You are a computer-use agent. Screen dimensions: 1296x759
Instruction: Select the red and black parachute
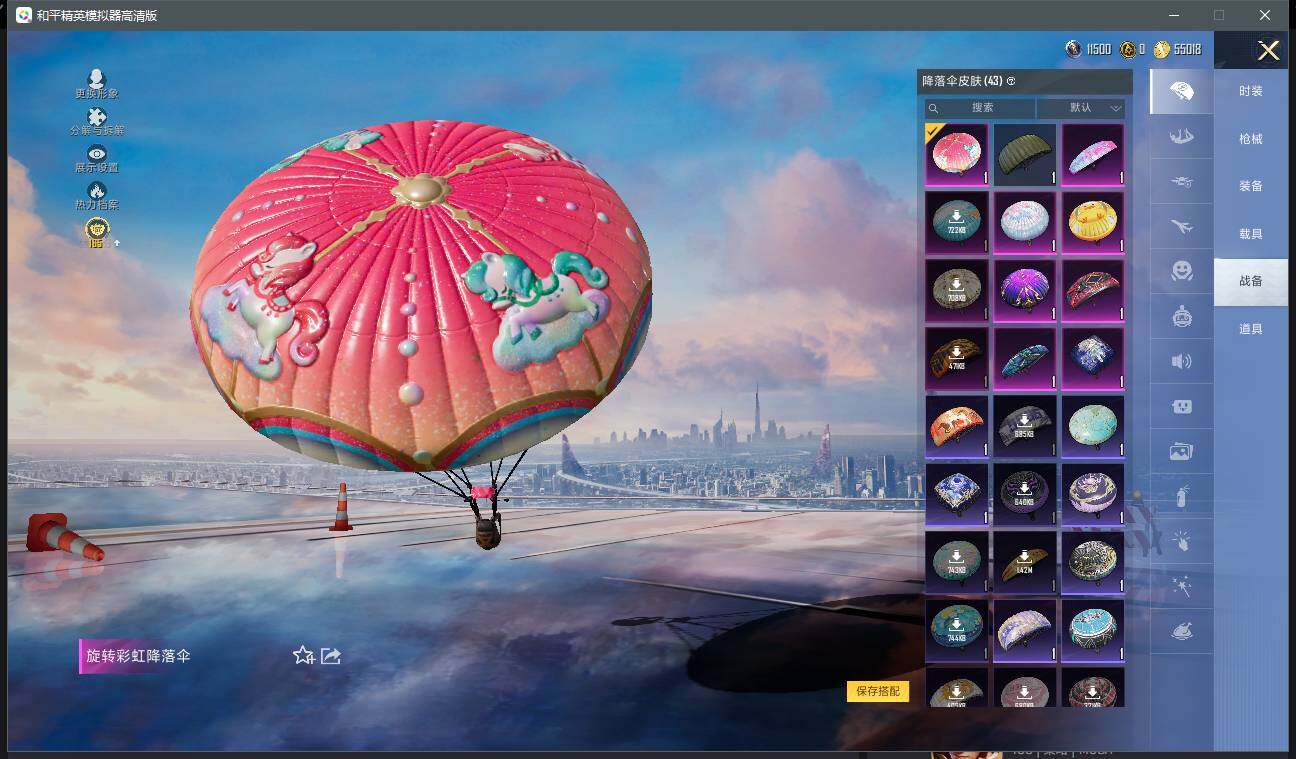coord(1093,290)
